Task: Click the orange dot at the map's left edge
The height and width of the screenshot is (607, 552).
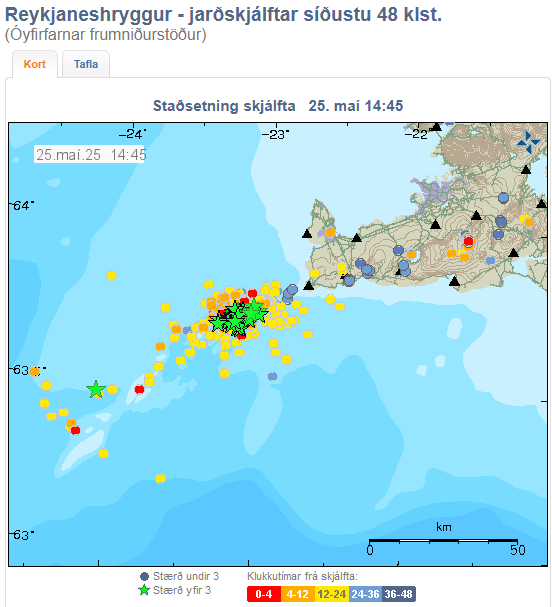Action: point(35,372)
